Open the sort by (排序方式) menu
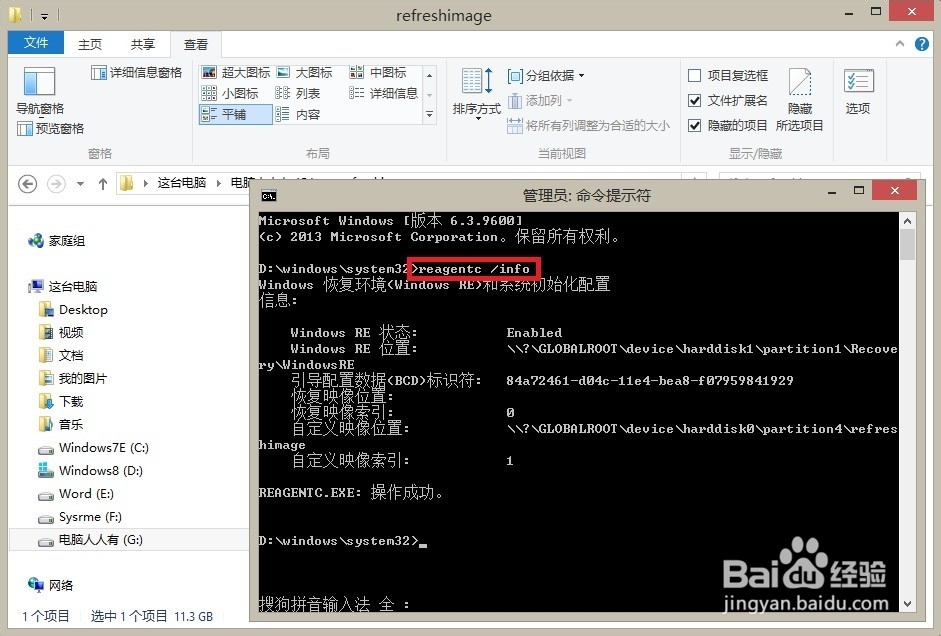 (477, 93)
